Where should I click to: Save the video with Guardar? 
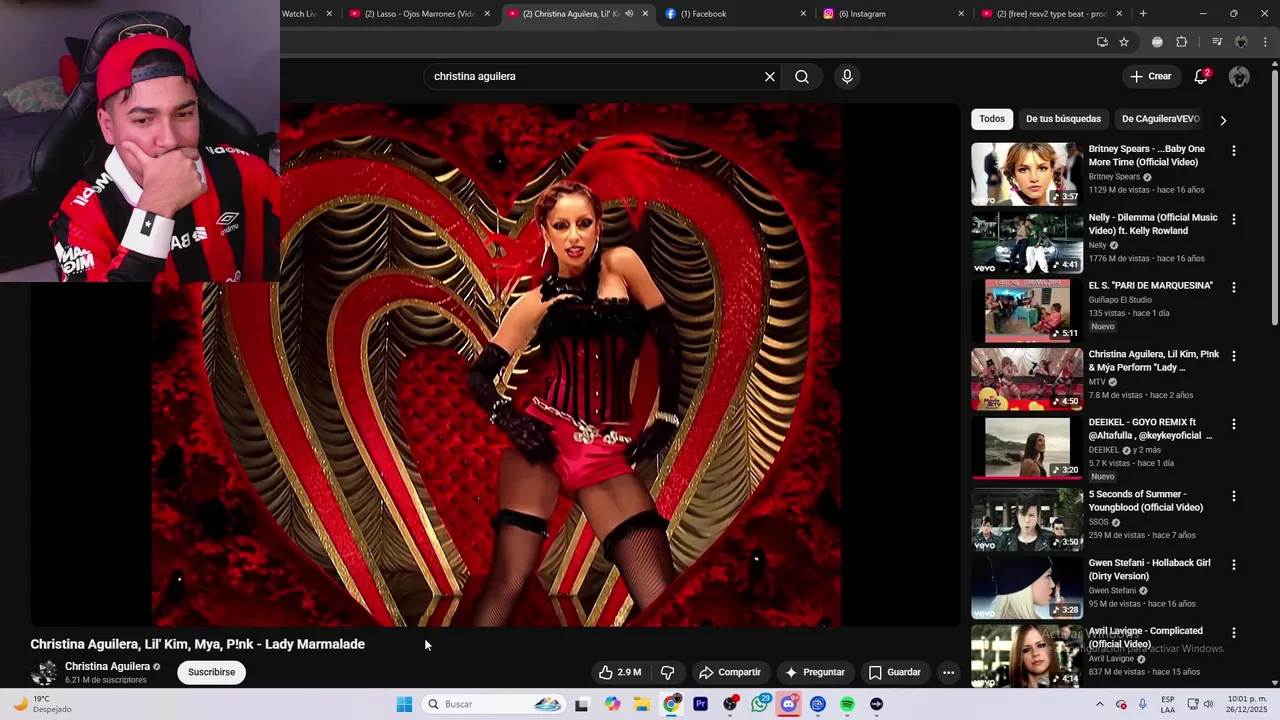pyautogui.click(x=894, y=672)
